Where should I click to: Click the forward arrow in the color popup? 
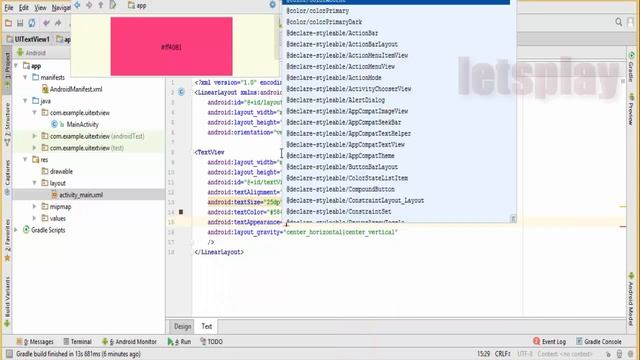pyautogui.click(x=89, y=5)
